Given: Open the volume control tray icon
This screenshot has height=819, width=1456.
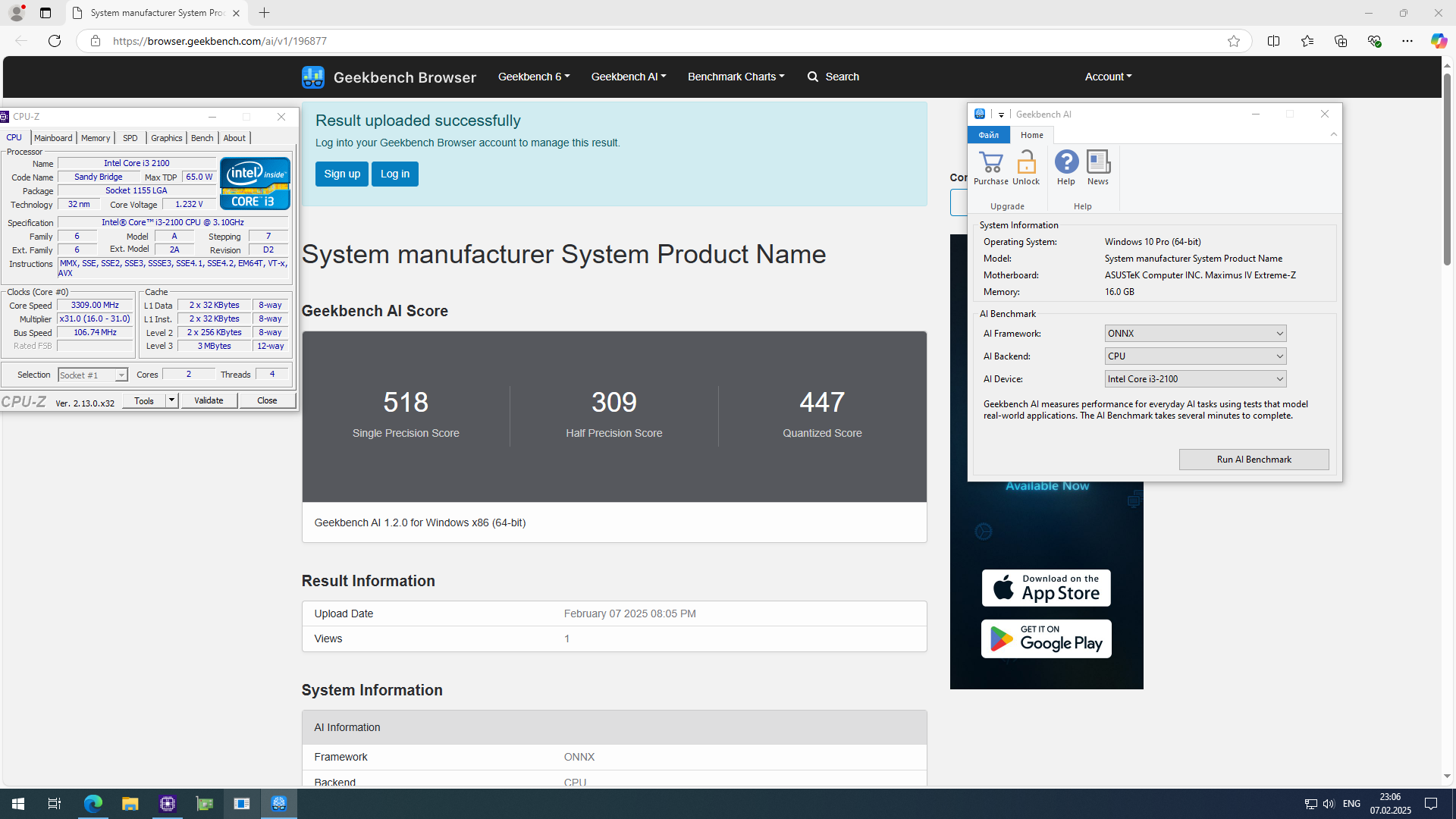Looking at the screenshot, I should 1329,804.
